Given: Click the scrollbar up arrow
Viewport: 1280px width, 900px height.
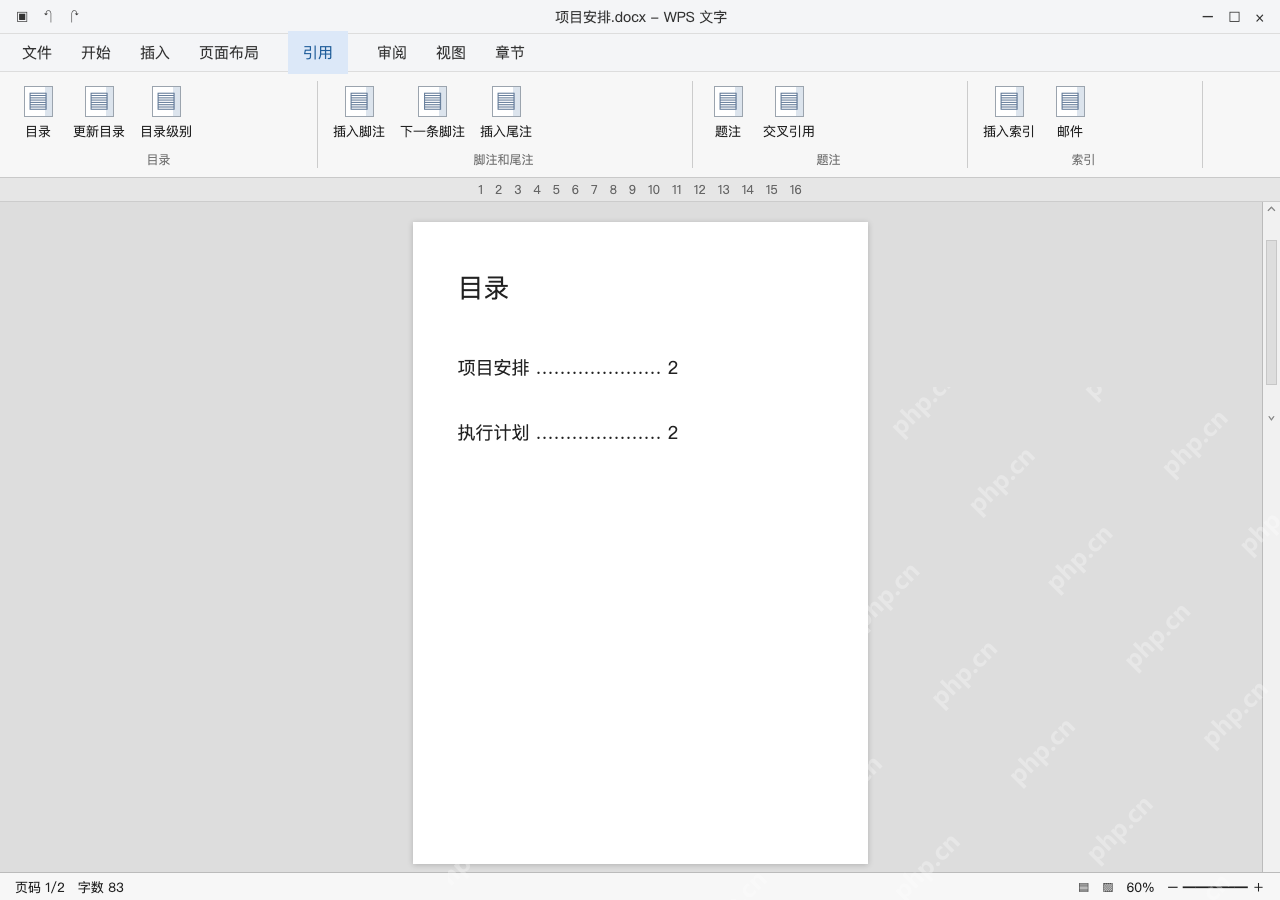Looking at the screenshot, I should tap(1271, 210).
